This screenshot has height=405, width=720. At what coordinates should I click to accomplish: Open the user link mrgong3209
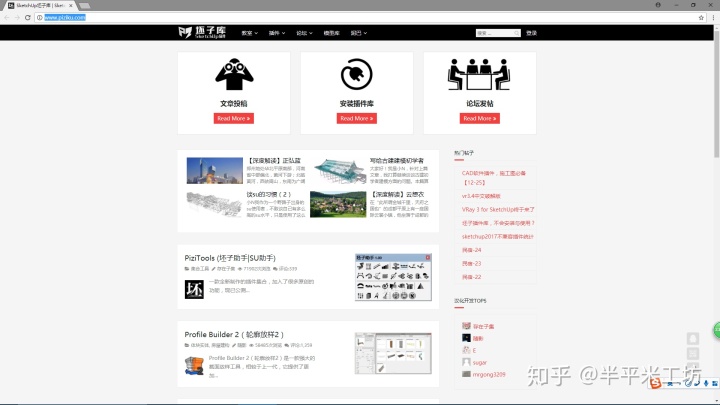tap(489, 375)
